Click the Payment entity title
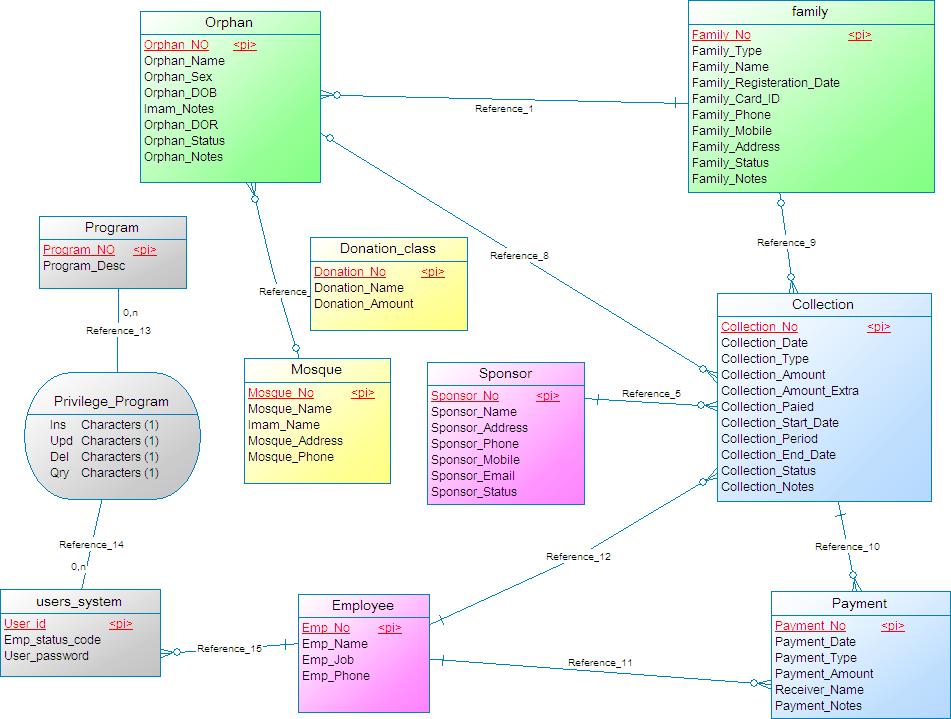The image size is (951, 719). (859, 603)
